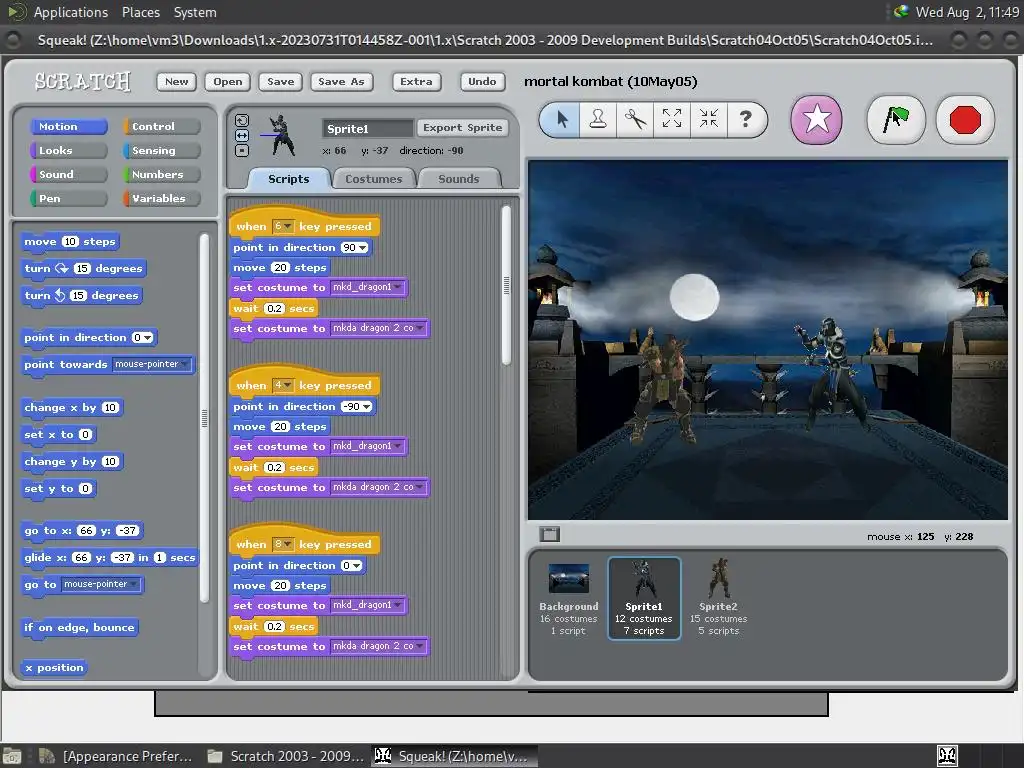Click the Save button
1024x768 pixels.
(280, 82)
